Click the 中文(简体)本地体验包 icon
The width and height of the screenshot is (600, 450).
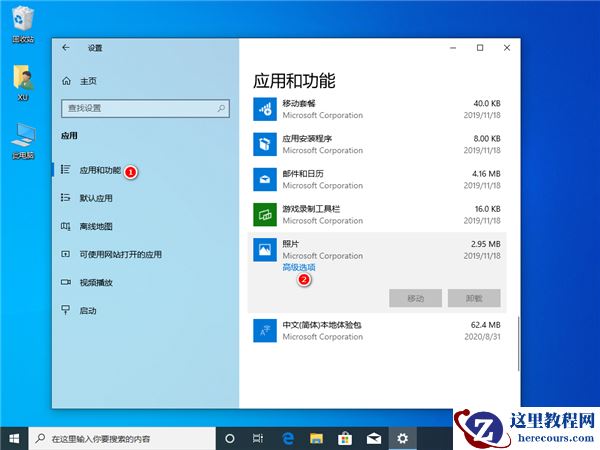(265, 331)
